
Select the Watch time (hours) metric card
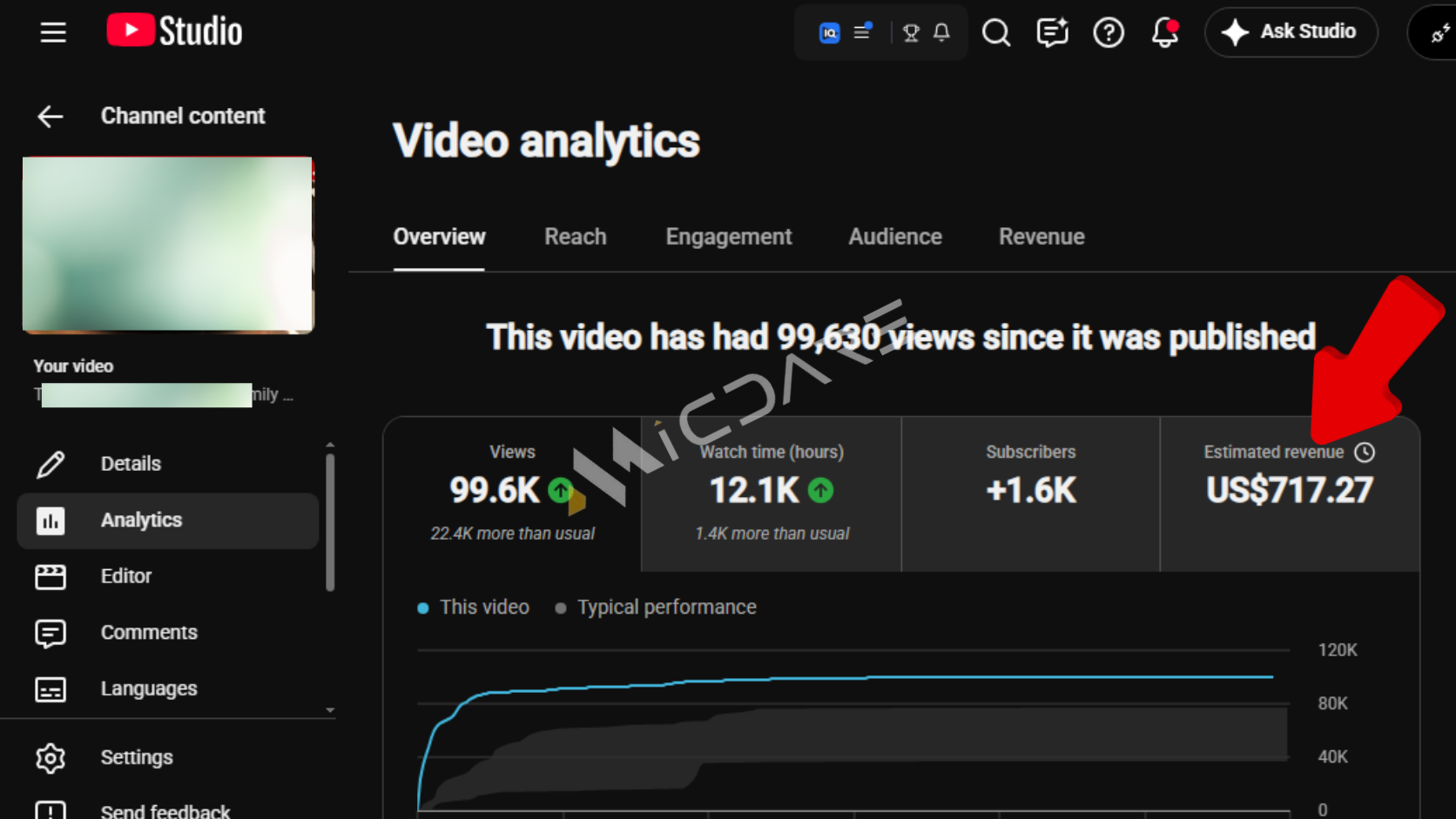click(772, 493)
